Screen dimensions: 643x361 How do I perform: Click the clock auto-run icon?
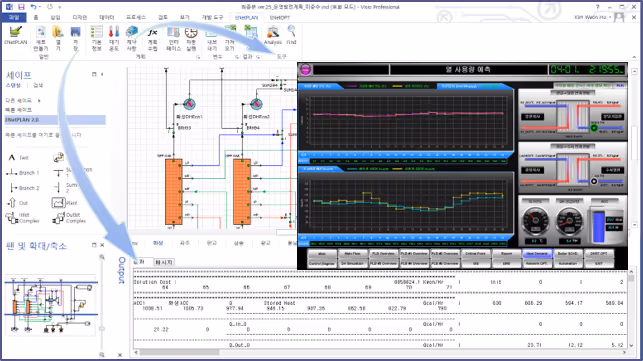[191, 32]
